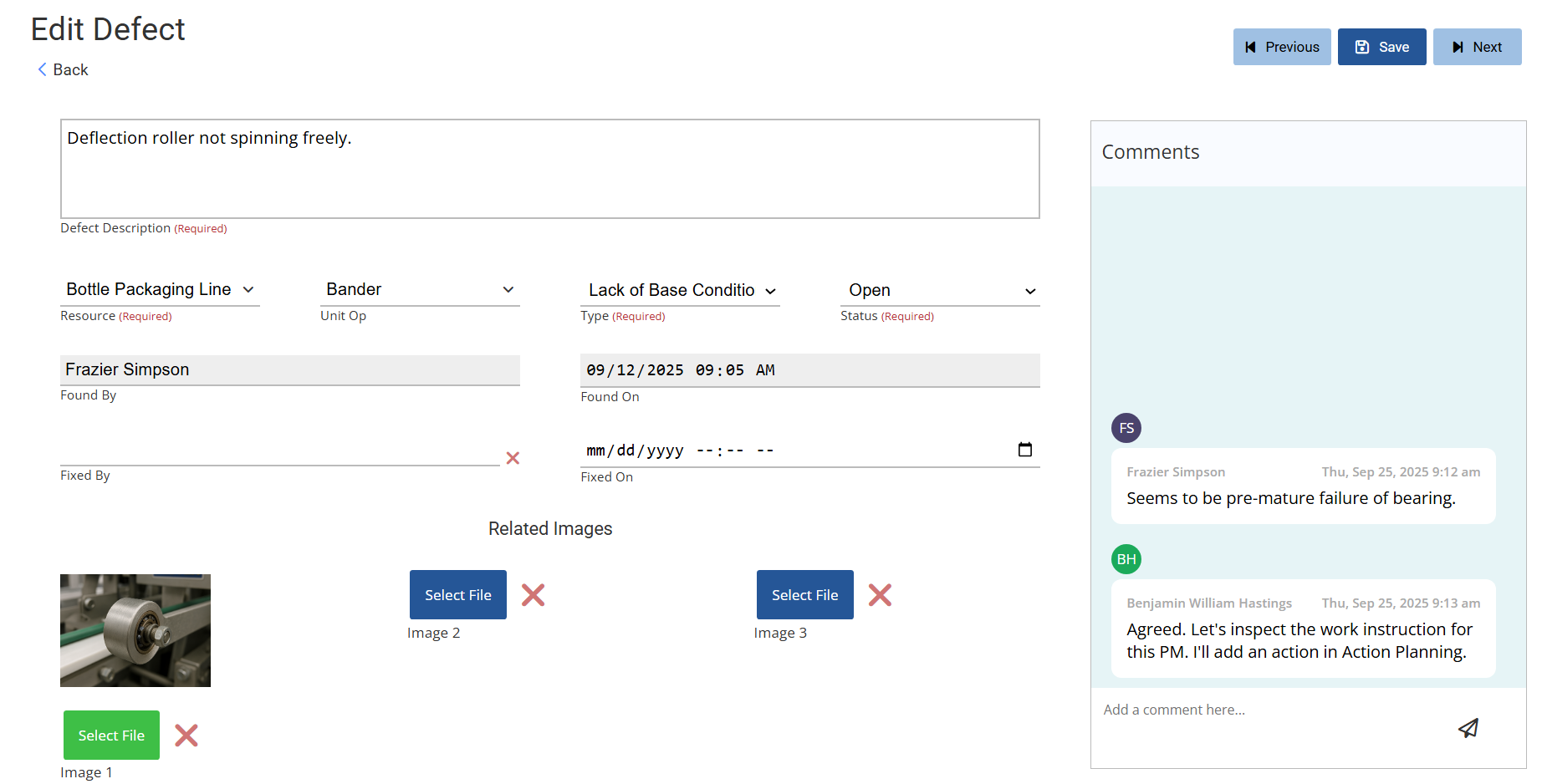Change the Status dropdown from Open
The height and width of the screenshot is (784, 1542).
(940, 291)
